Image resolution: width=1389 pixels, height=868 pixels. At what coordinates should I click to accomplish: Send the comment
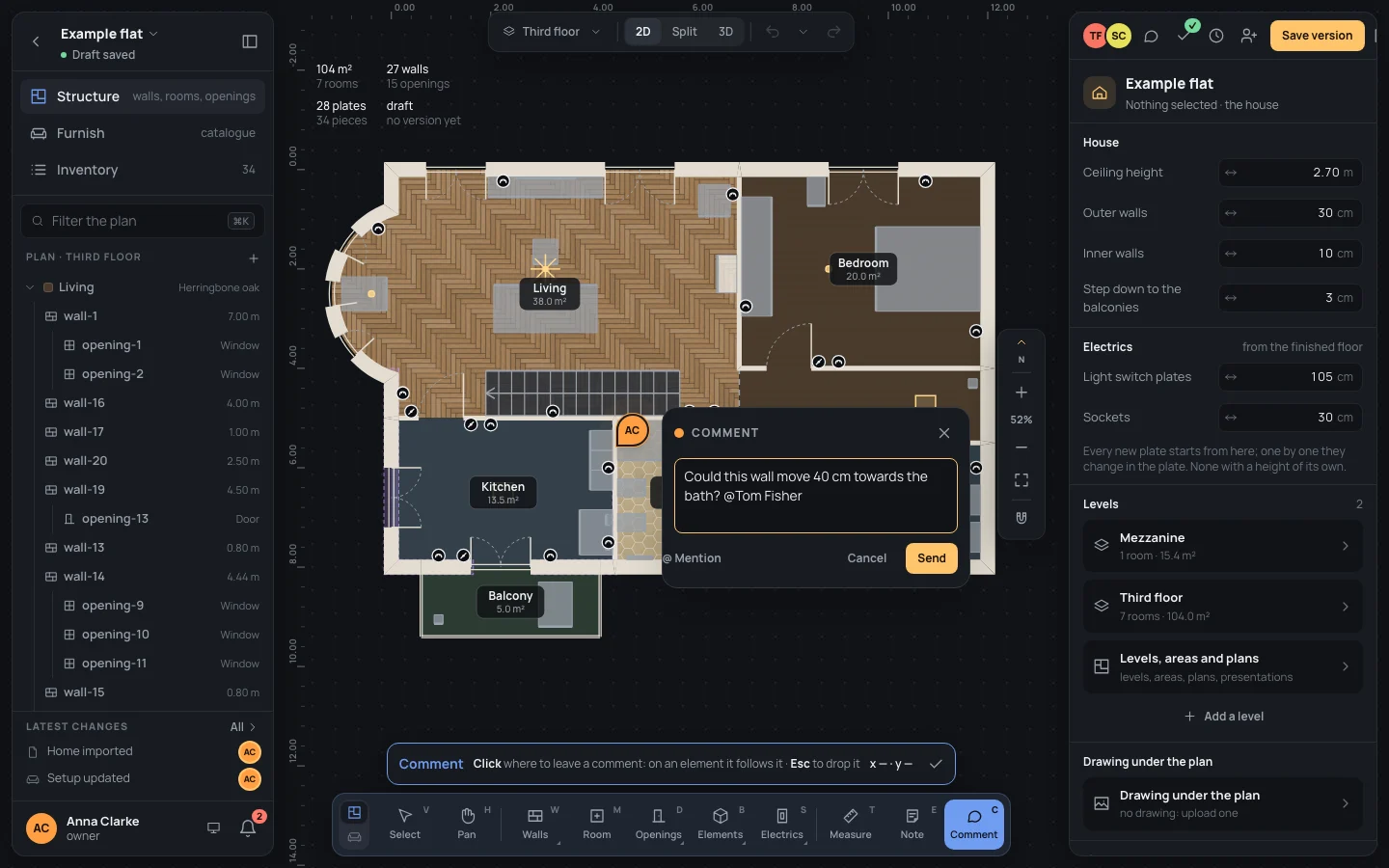pyautogui.click(x=931, y=558)
